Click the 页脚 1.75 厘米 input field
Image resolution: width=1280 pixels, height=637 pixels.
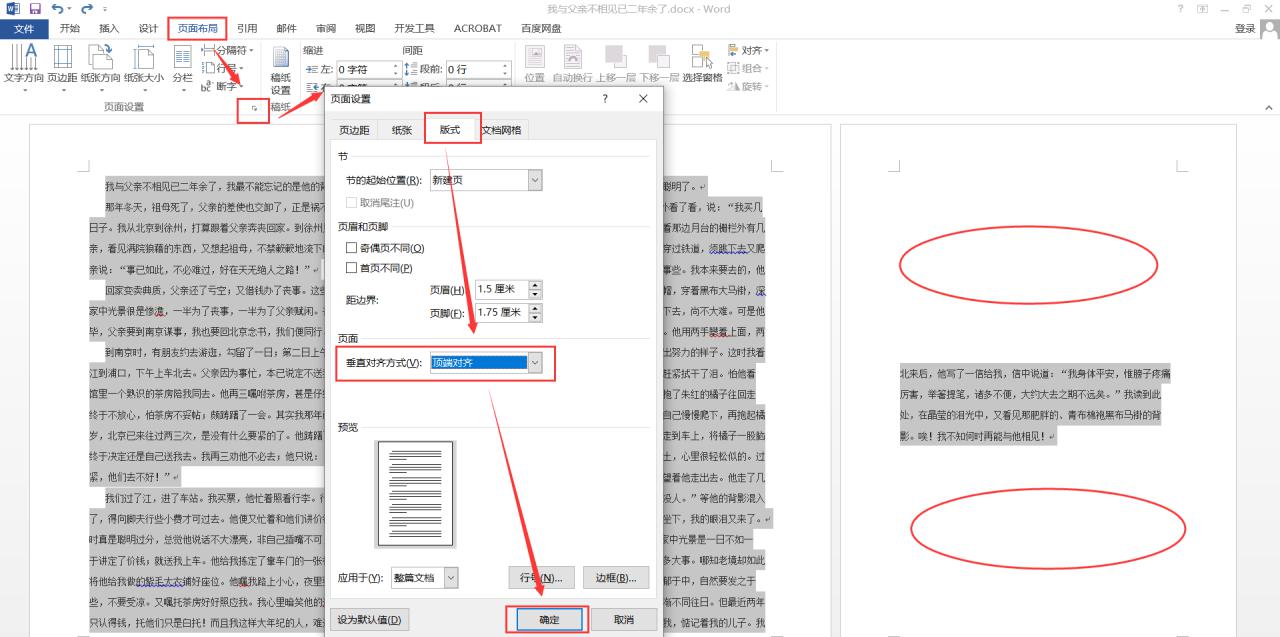501,313
